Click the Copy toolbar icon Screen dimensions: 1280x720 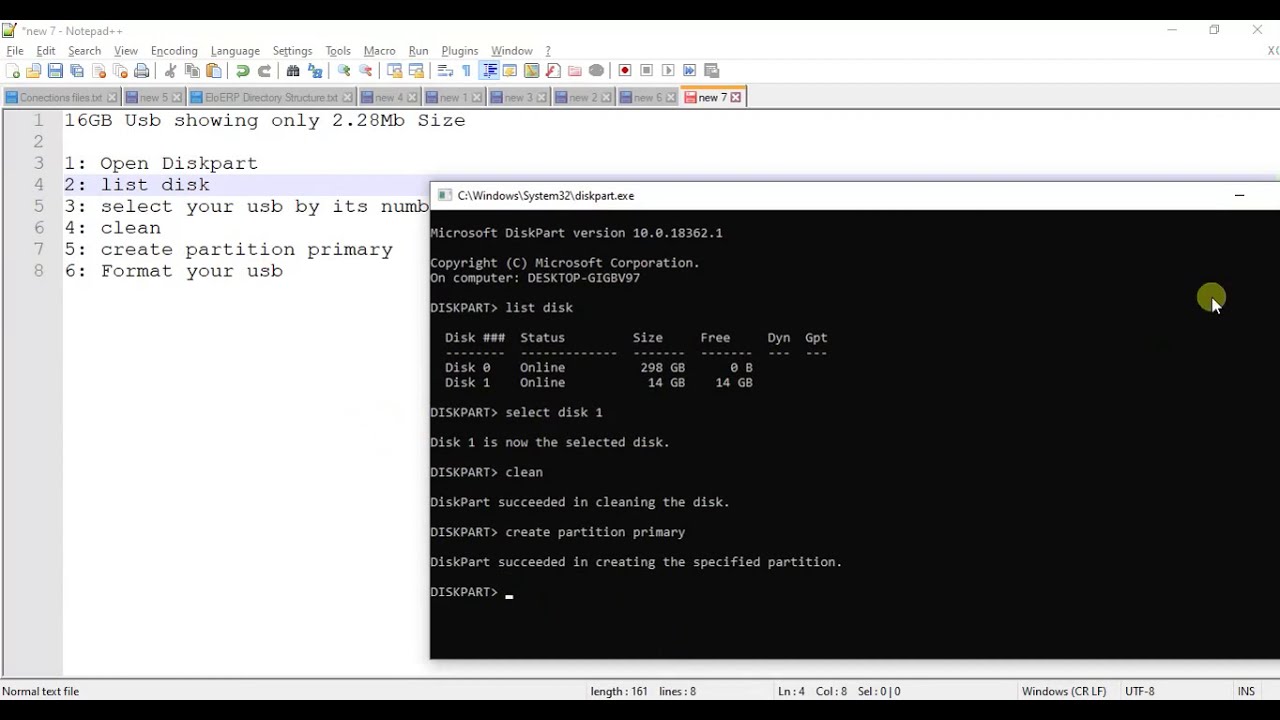pyautogui.click(x=192, y=70)
